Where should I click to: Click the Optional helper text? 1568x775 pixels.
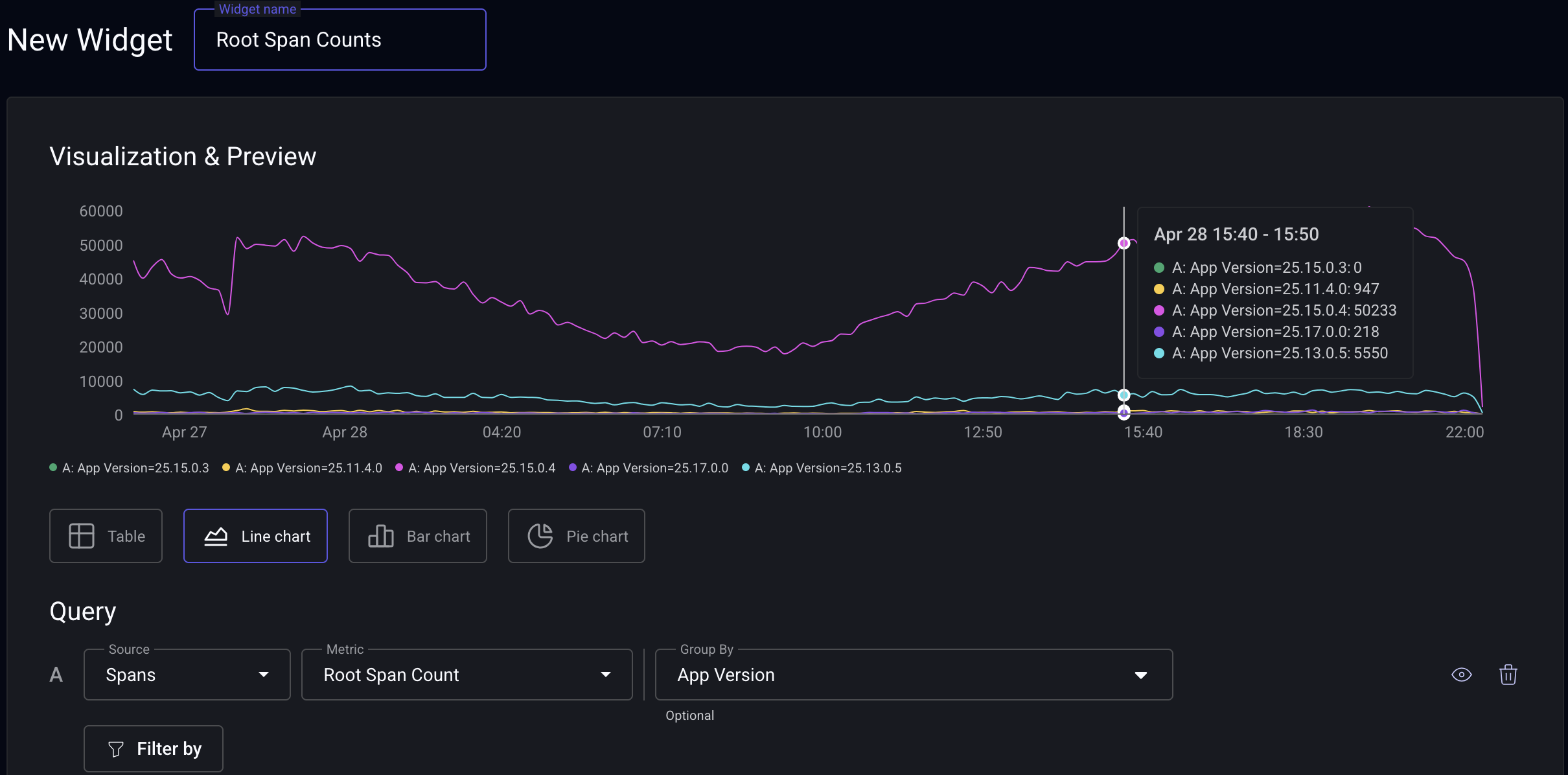[690, 715]
